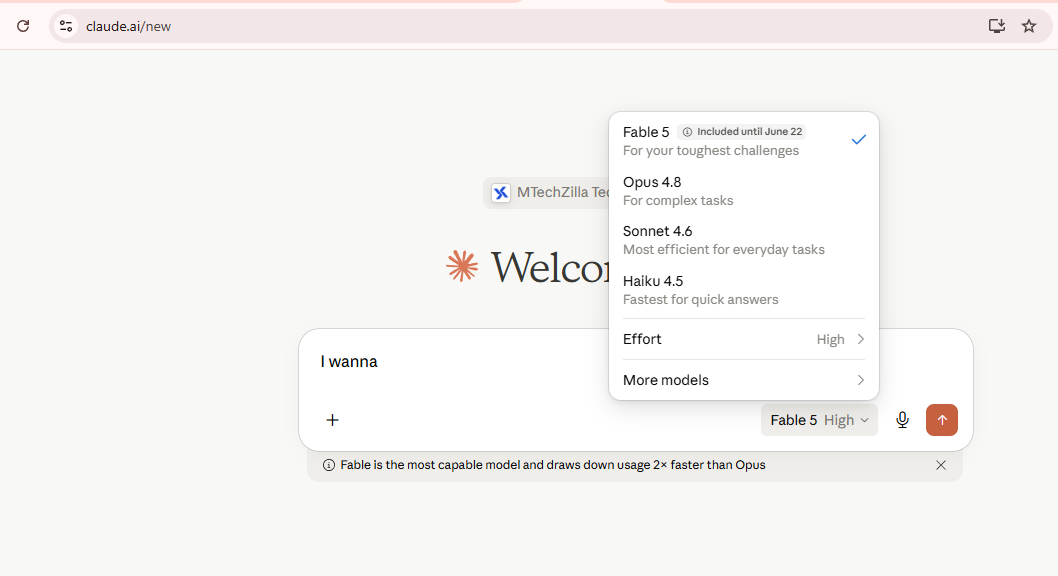1058x576 pixels.
Task: Click the orange Claude starburst logo
Action: tap(462, 266)
